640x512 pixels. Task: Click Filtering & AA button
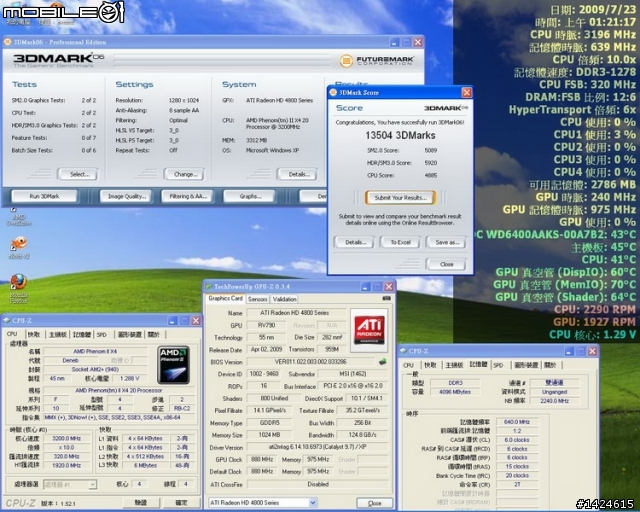(188, 196)
